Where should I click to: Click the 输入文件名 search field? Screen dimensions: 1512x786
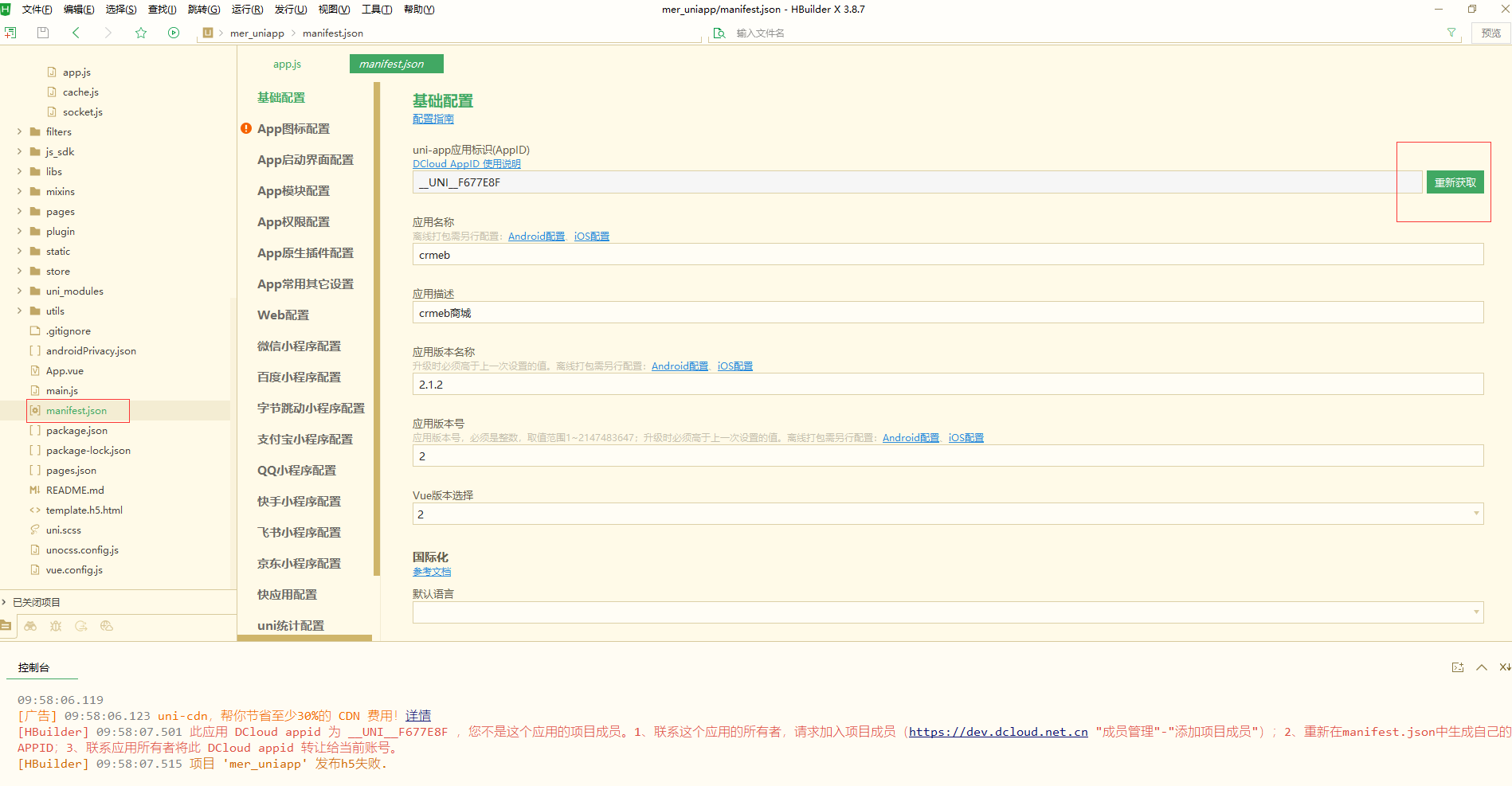point(1083,33)
